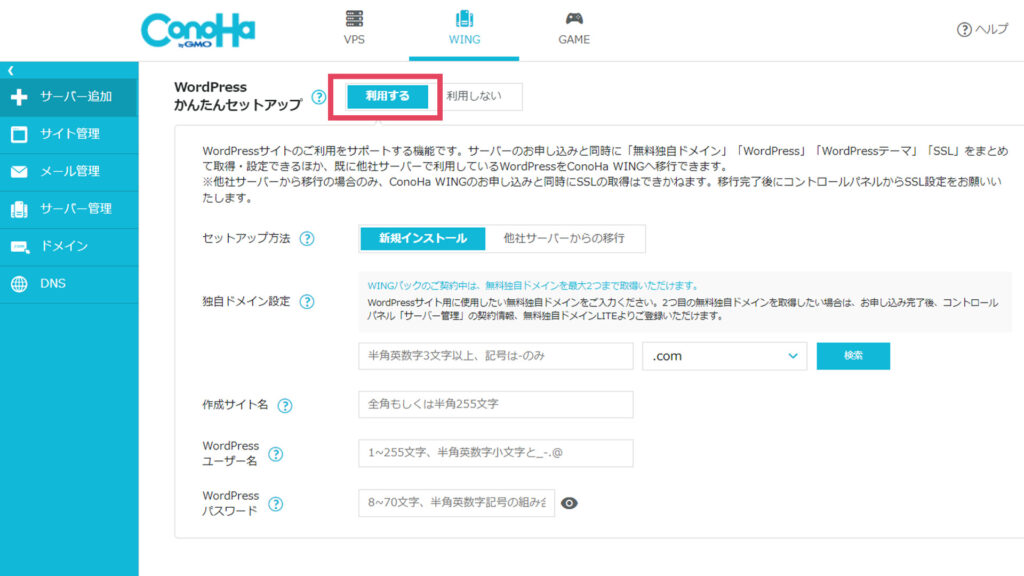Screen dimensions: 1024x576
Task: Click the サイト管理 window icon
Action: point(19,135)
